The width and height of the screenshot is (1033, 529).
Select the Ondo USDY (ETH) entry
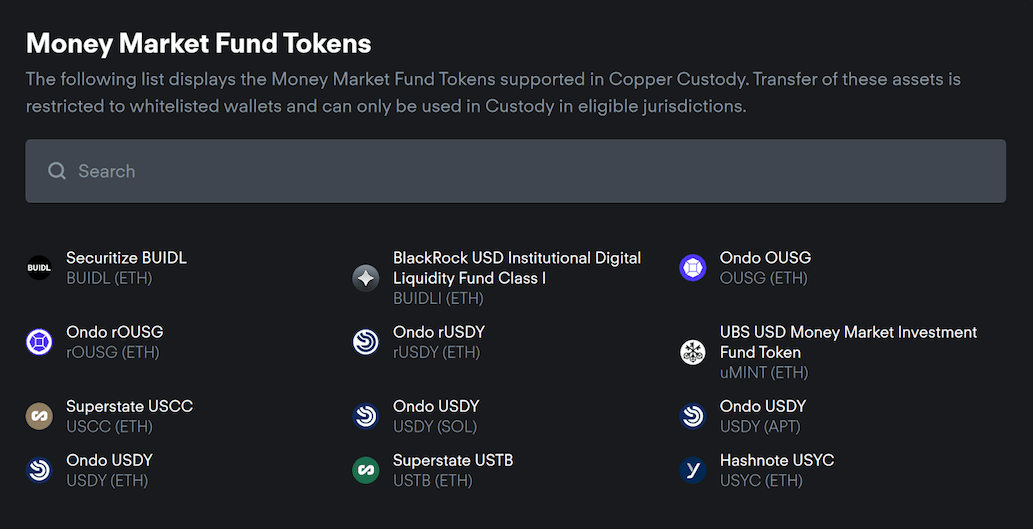click(x=109, y=470)
